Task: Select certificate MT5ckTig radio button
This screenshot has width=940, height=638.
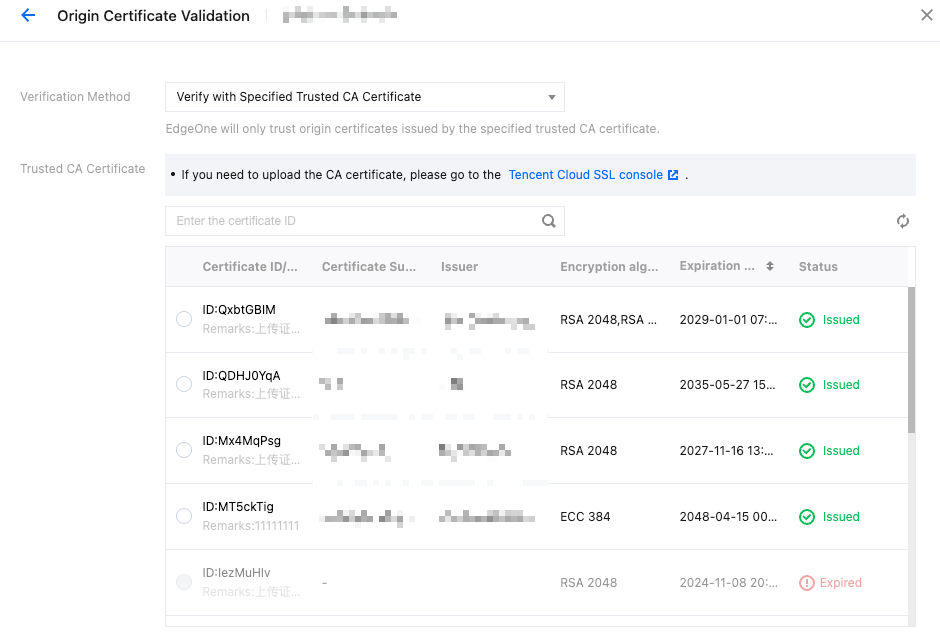Action: 184,516
